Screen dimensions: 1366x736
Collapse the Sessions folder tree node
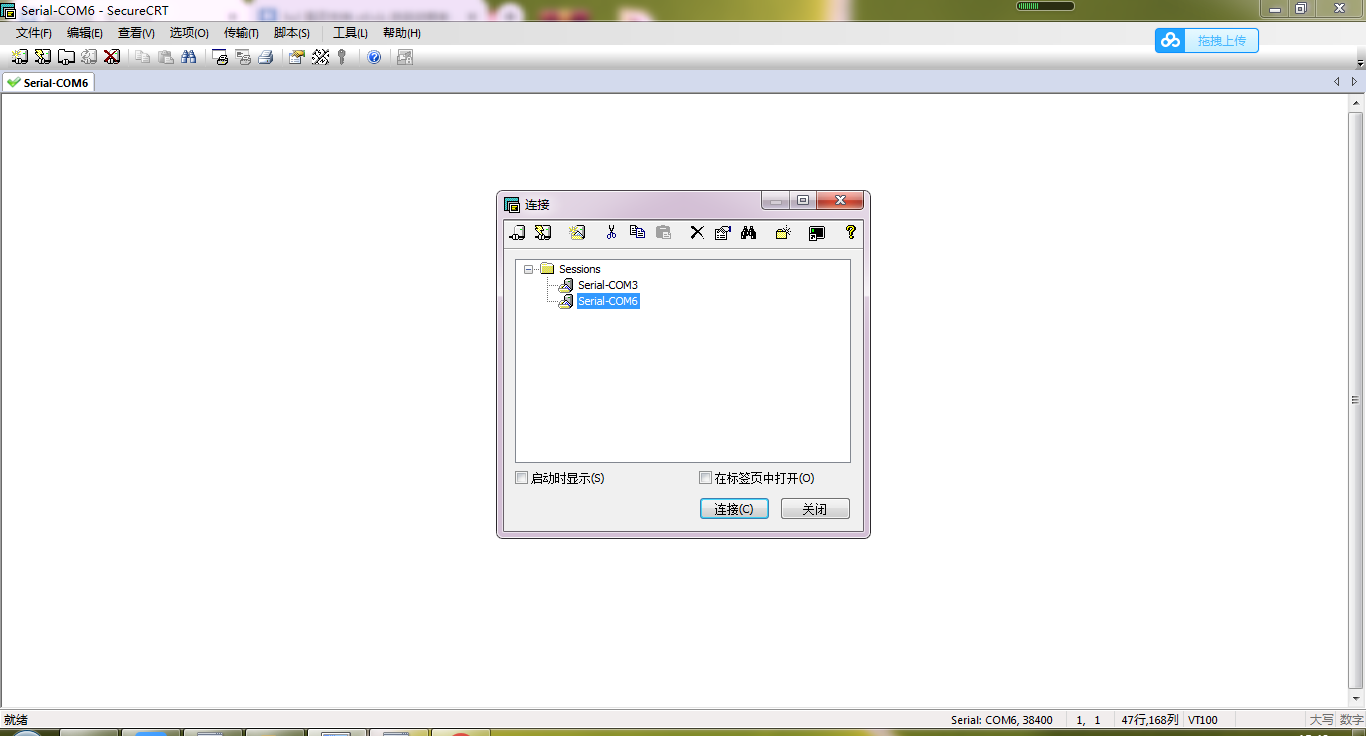point(528,269)
